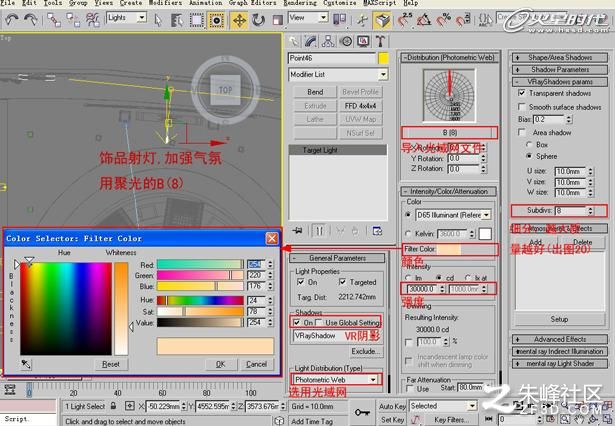This screenshot has height=426, width=615.
Task: Click the cd intensity value field
Action: point(422,289)
